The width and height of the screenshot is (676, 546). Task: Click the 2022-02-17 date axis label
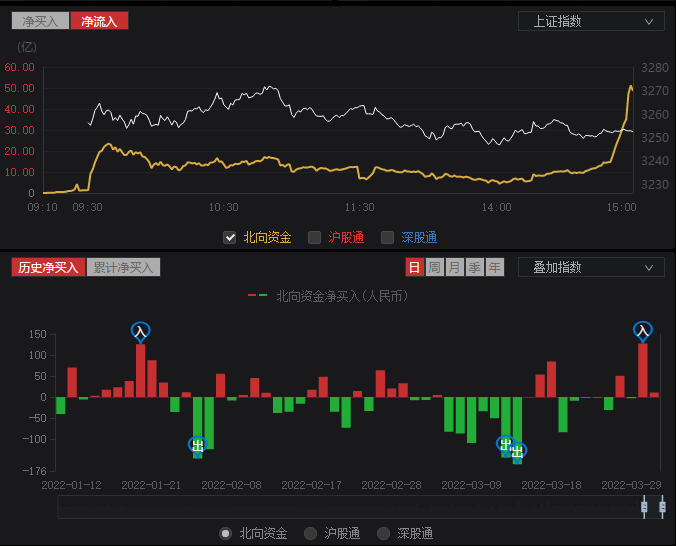(311, 485)
